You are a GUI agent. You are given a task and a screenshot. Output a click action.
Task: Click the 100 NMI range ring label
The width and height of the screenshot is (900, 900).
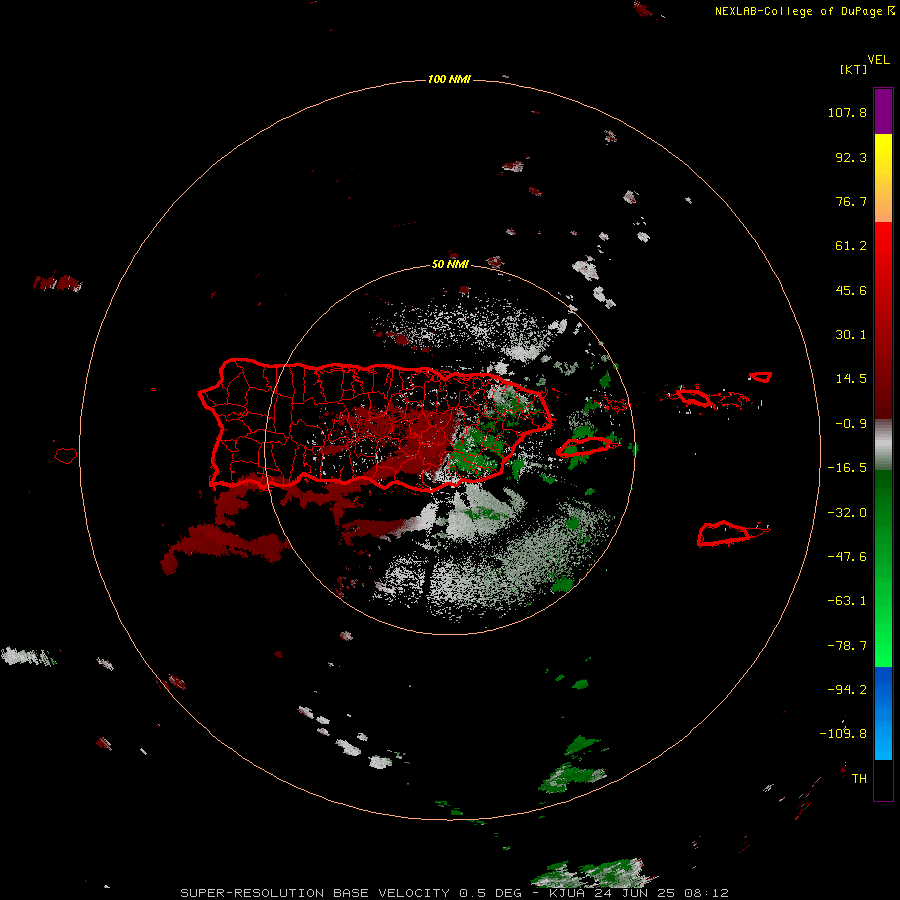[x=449, y=79]
